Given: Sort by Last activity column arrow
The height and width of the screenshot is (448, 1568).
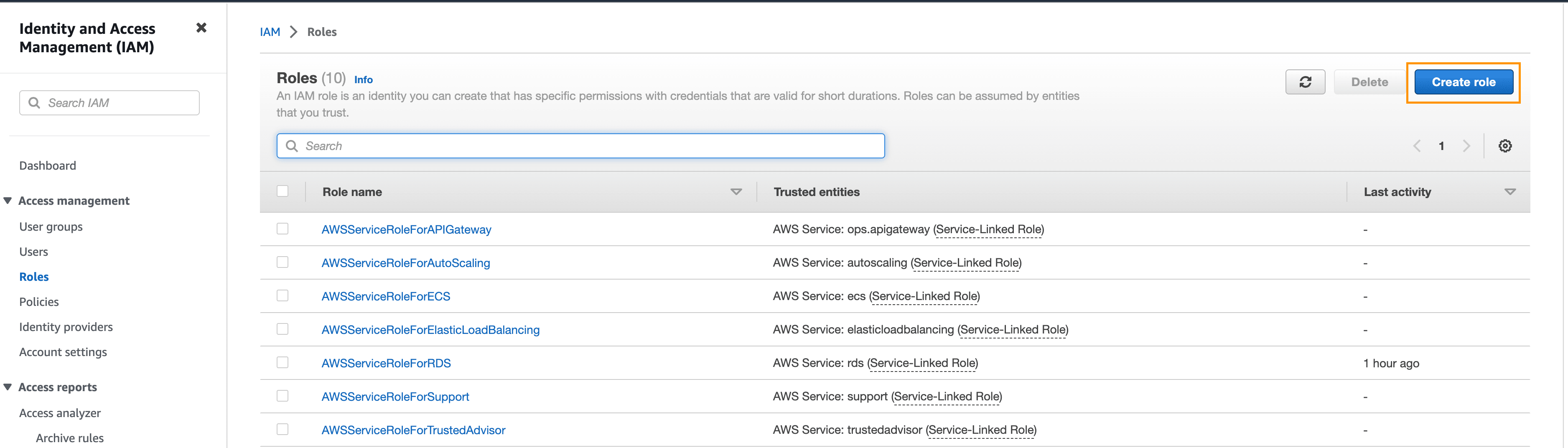Looking at the screenshot, I should (x=1509, y=192).
